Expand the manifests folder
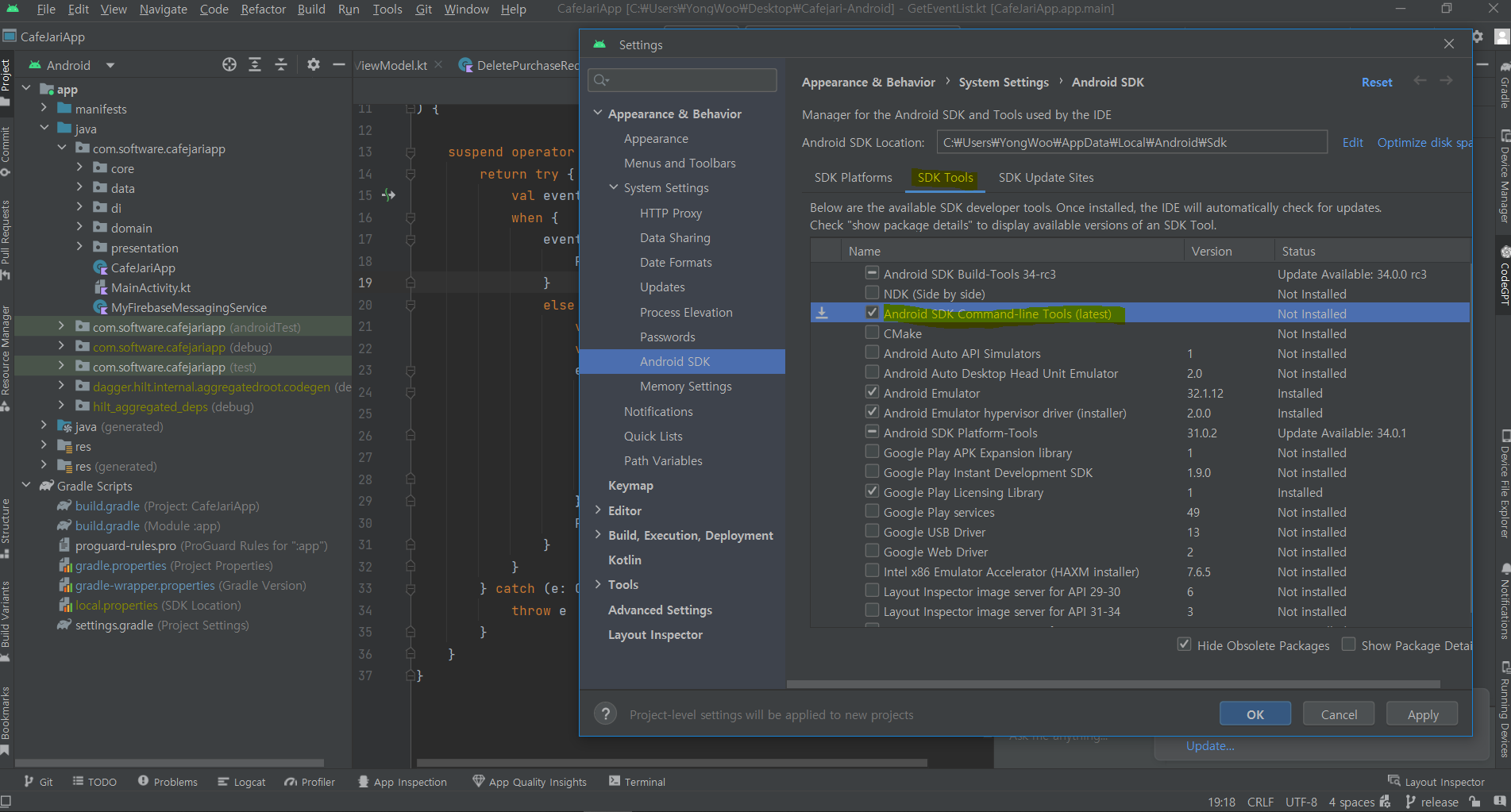Image resolution: width=1511 pixels, height=812 pixels. pos(44,108)
